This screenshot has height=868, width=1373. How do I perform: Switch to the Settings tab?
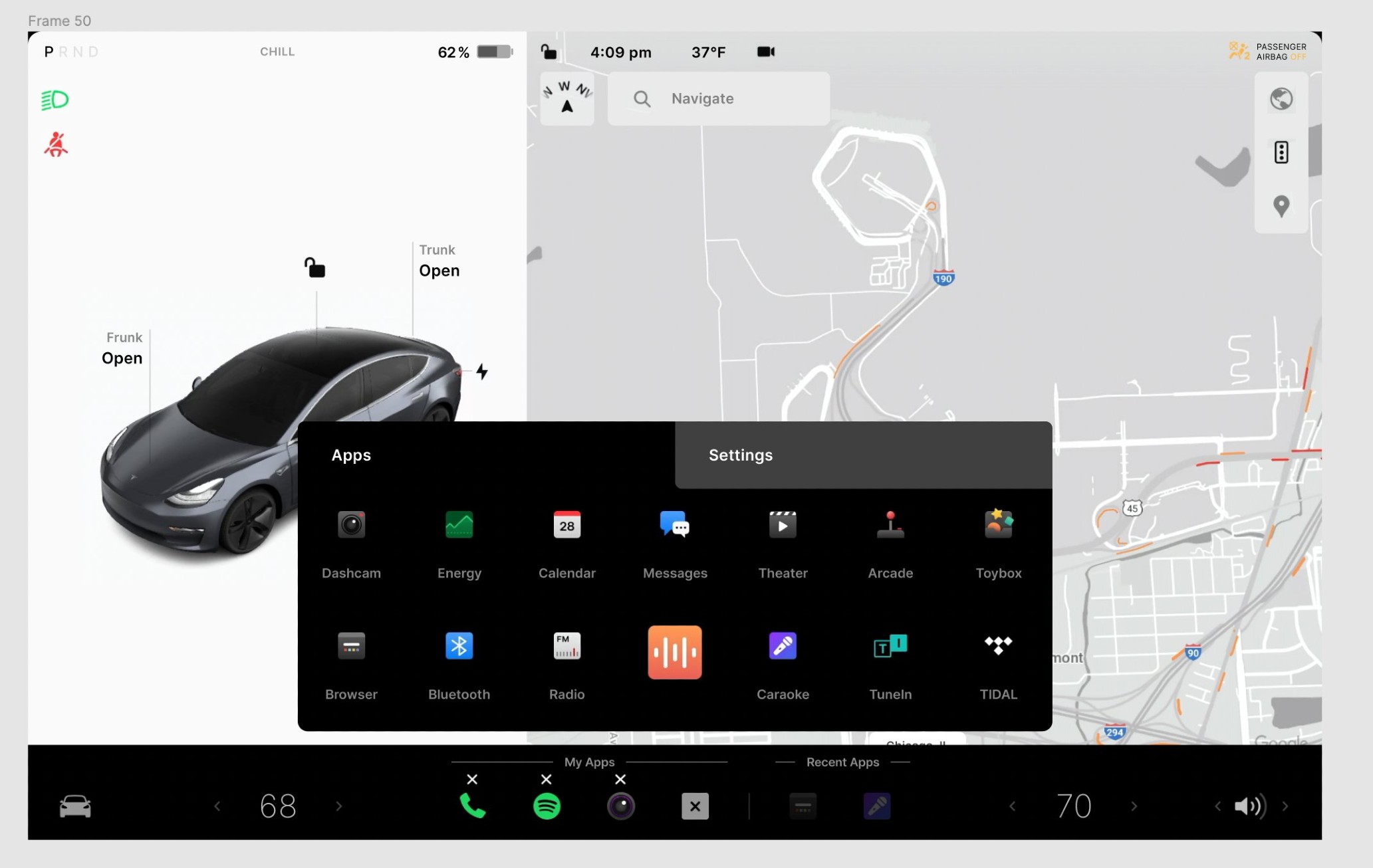point(740,454)
